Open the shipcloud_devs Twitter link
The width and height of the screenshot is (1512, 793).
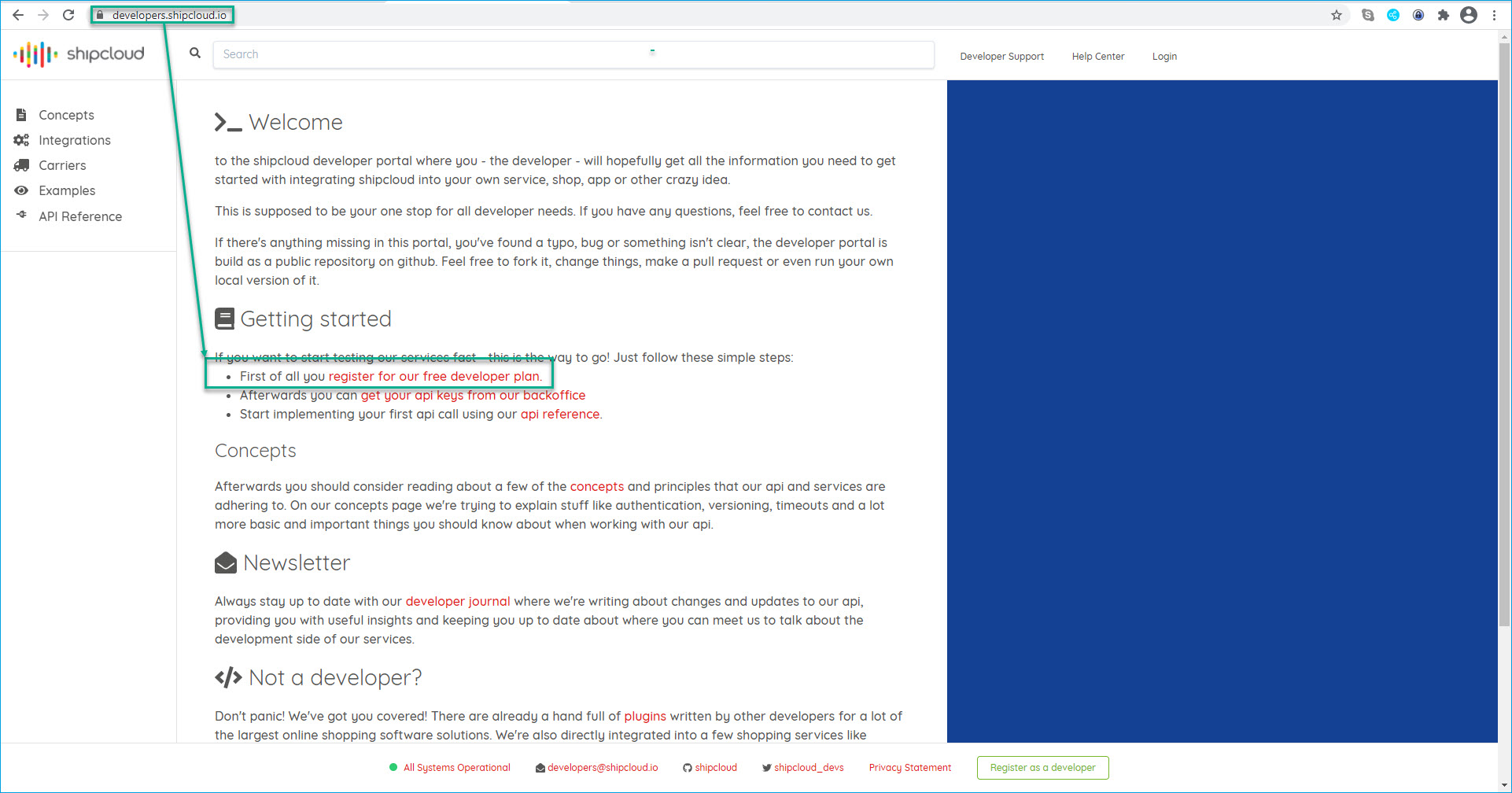pos(809,768)
